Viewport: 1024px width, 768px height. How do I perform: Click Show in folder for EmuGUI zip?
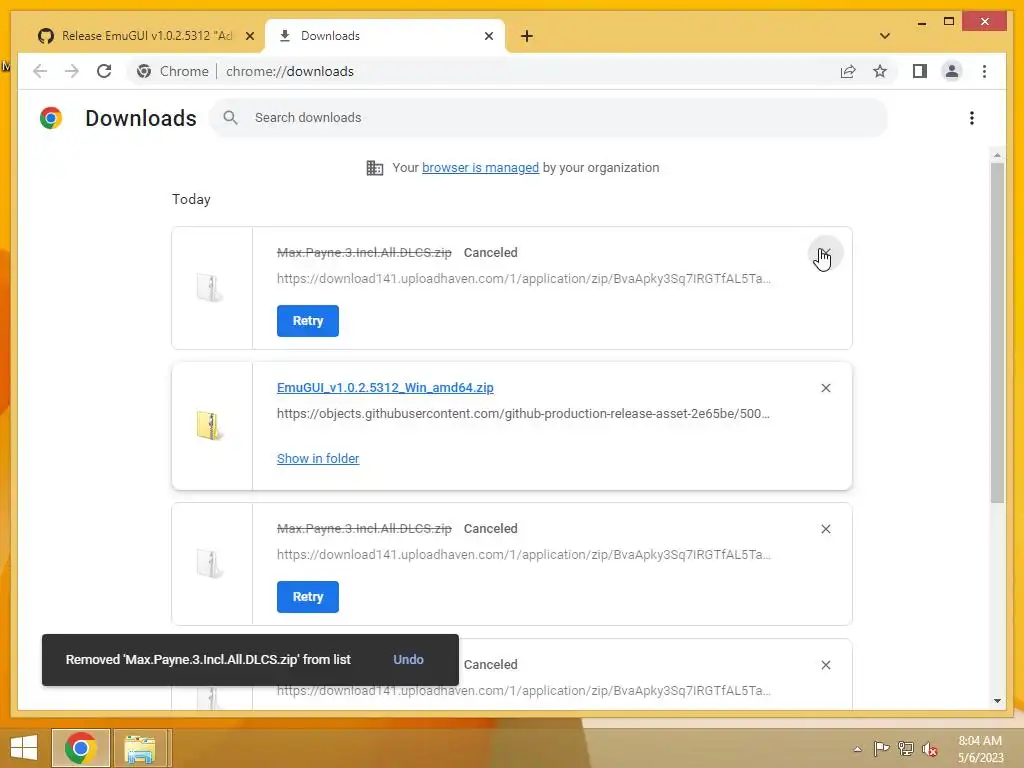click(x=318, y=458)
